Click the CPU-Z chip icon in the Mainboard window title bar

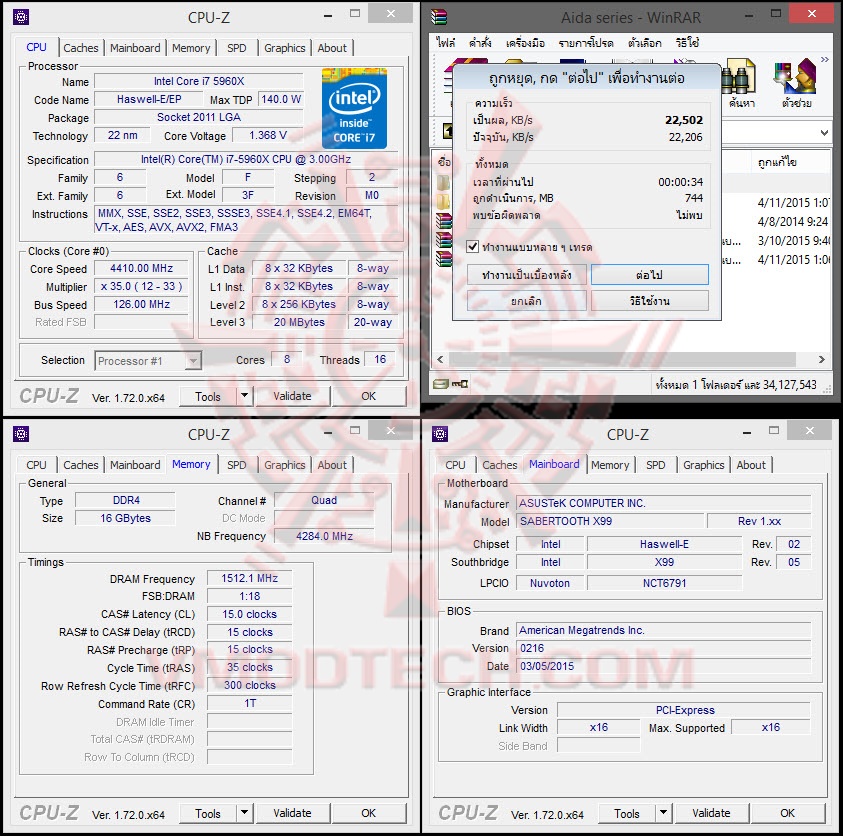pos(440,434)
